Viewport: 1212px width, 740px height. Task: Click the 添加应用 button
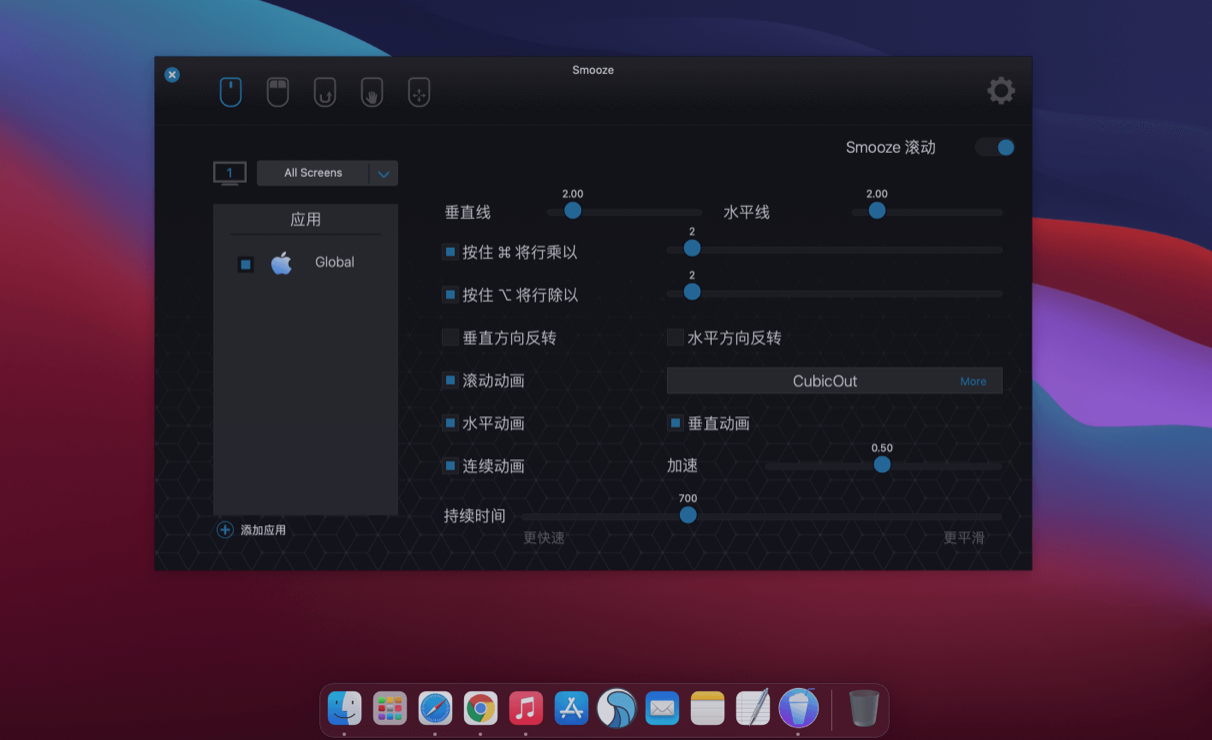click(x=252, y=530)
